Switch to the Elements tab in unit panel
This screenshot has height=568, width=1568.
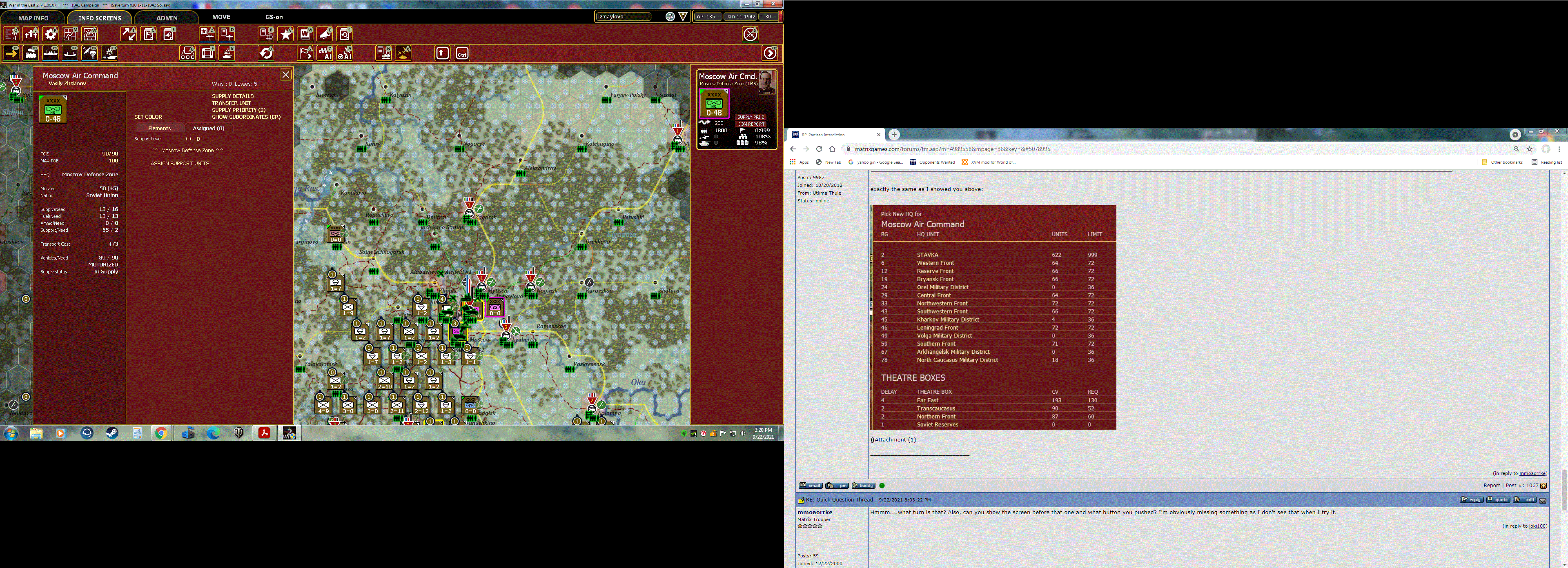[x=160, y=128]
